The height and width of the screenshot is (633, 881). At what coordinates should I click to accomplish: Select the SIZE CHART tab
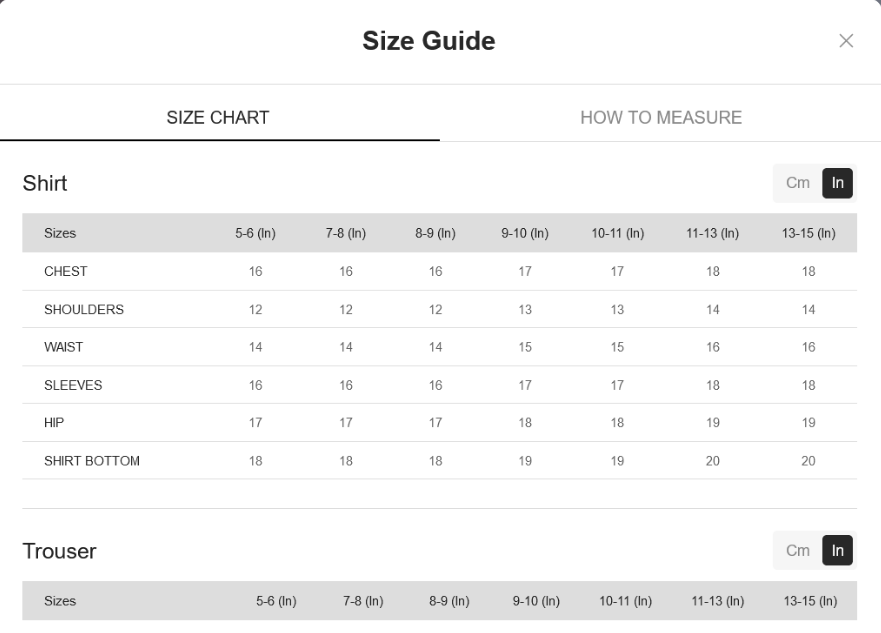[x=218, y=117]
